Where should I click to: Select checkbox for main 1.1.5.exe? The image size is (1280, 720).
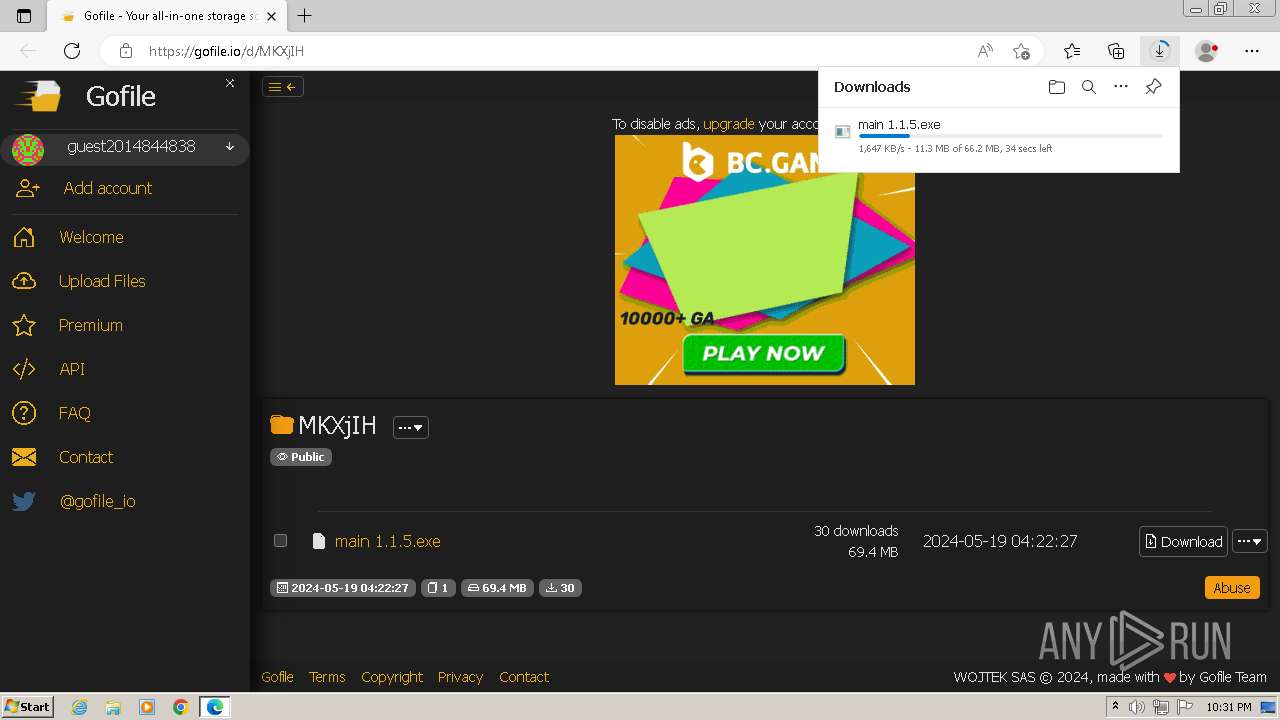click(281, 541)
